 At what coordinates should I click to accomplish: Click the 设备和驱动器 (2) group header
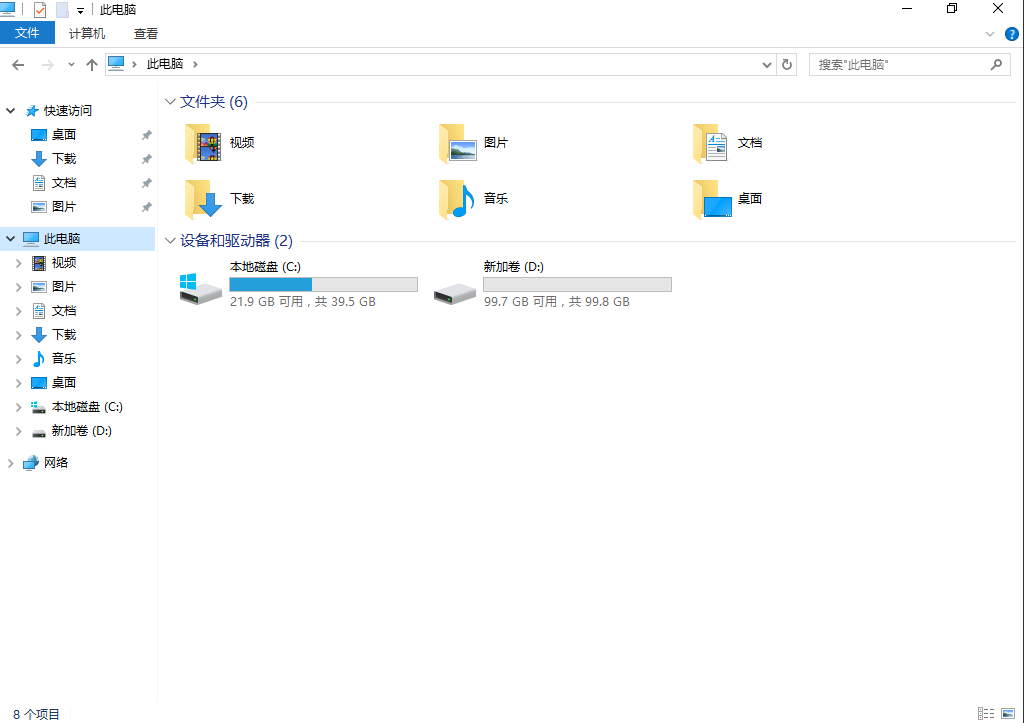(x=236, y=241)
